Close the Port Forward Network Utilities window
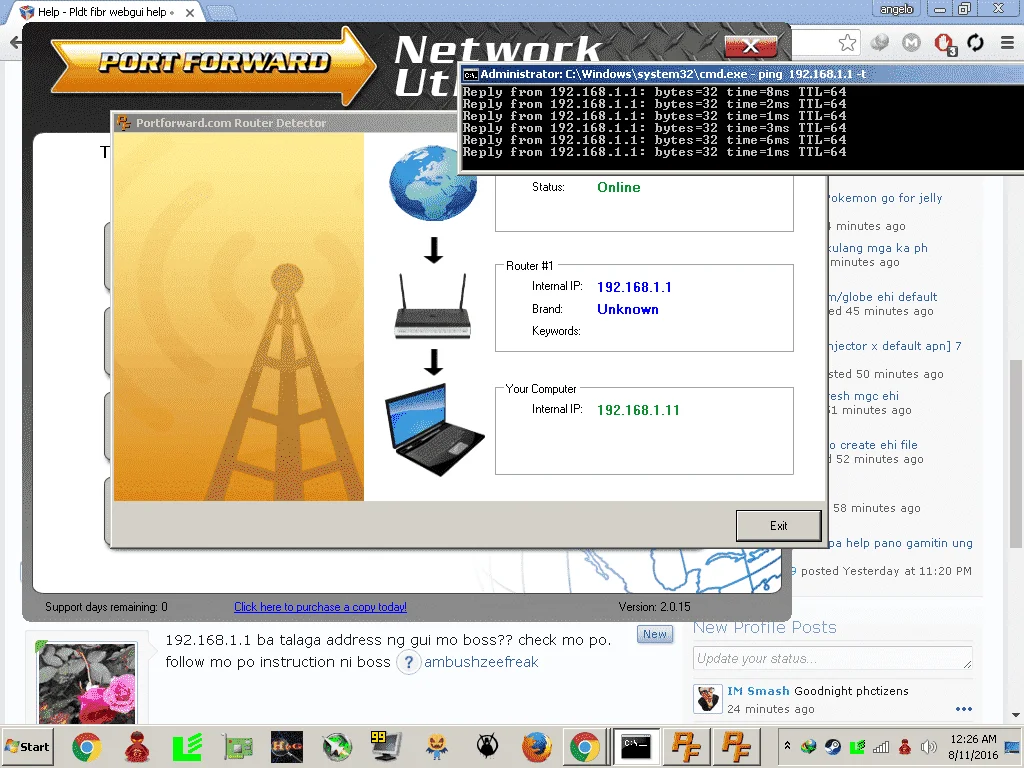Viewport: 1024px width, 768px height. tap(751, 46)
